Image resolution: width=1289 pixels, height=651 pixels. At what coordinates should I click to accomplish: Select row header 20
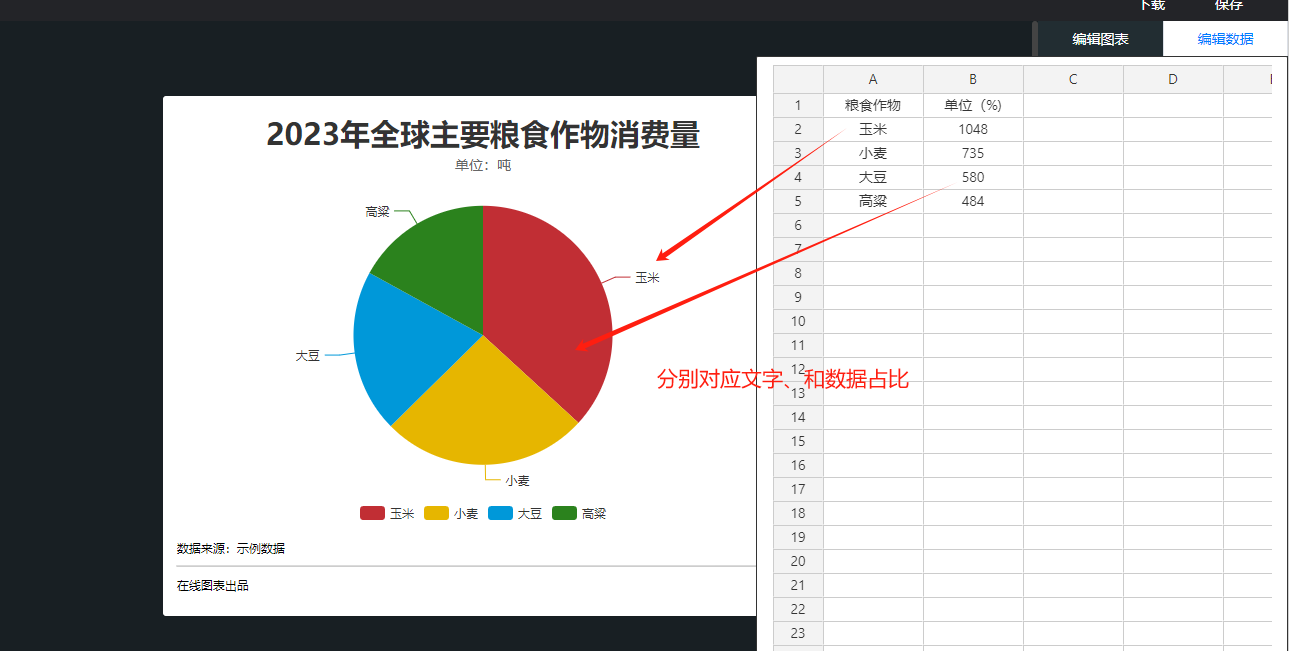[x=798, y=561]
